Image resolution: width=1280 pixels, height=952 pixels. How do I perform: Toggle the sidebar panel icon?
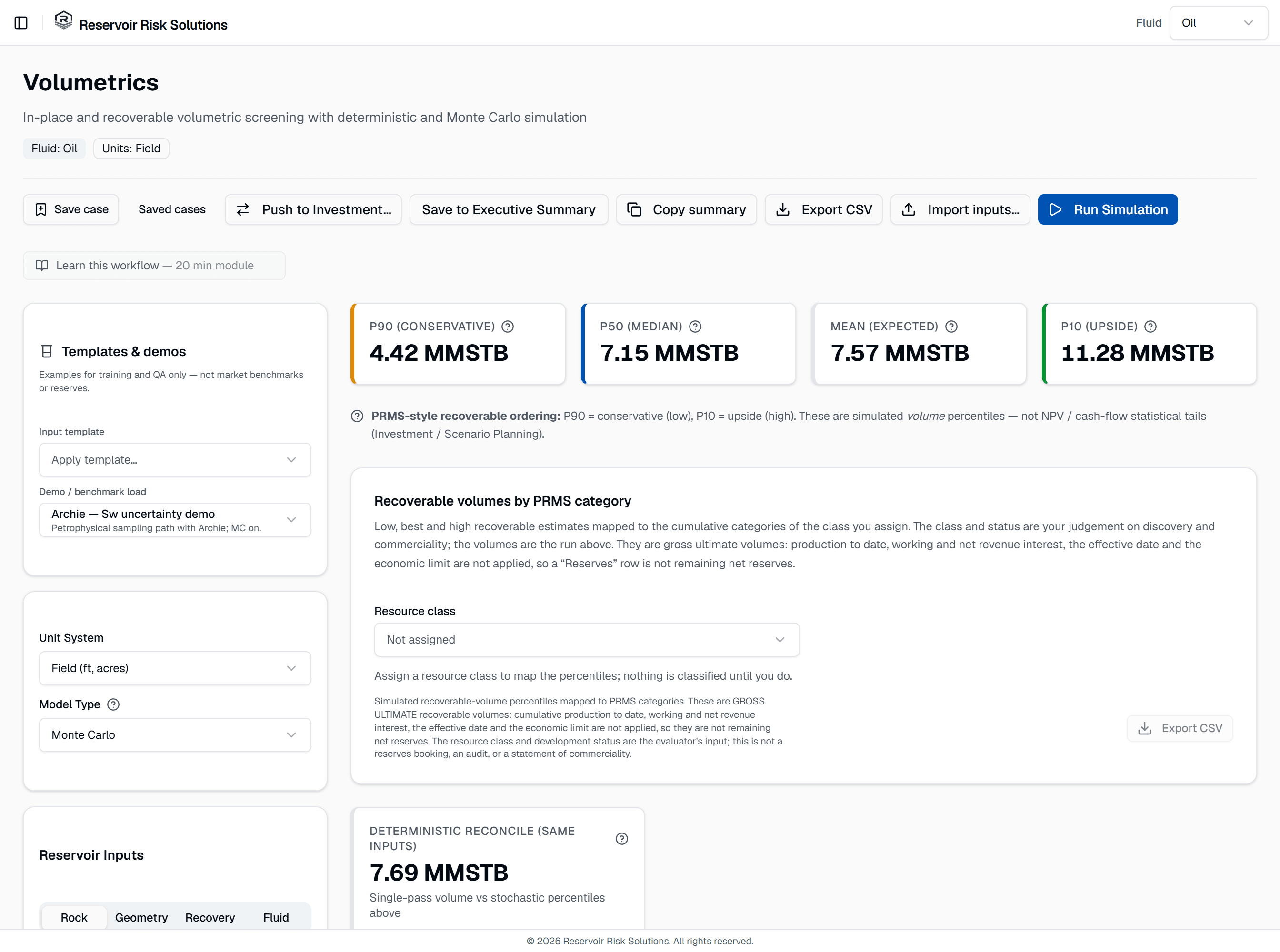[21, 23]
